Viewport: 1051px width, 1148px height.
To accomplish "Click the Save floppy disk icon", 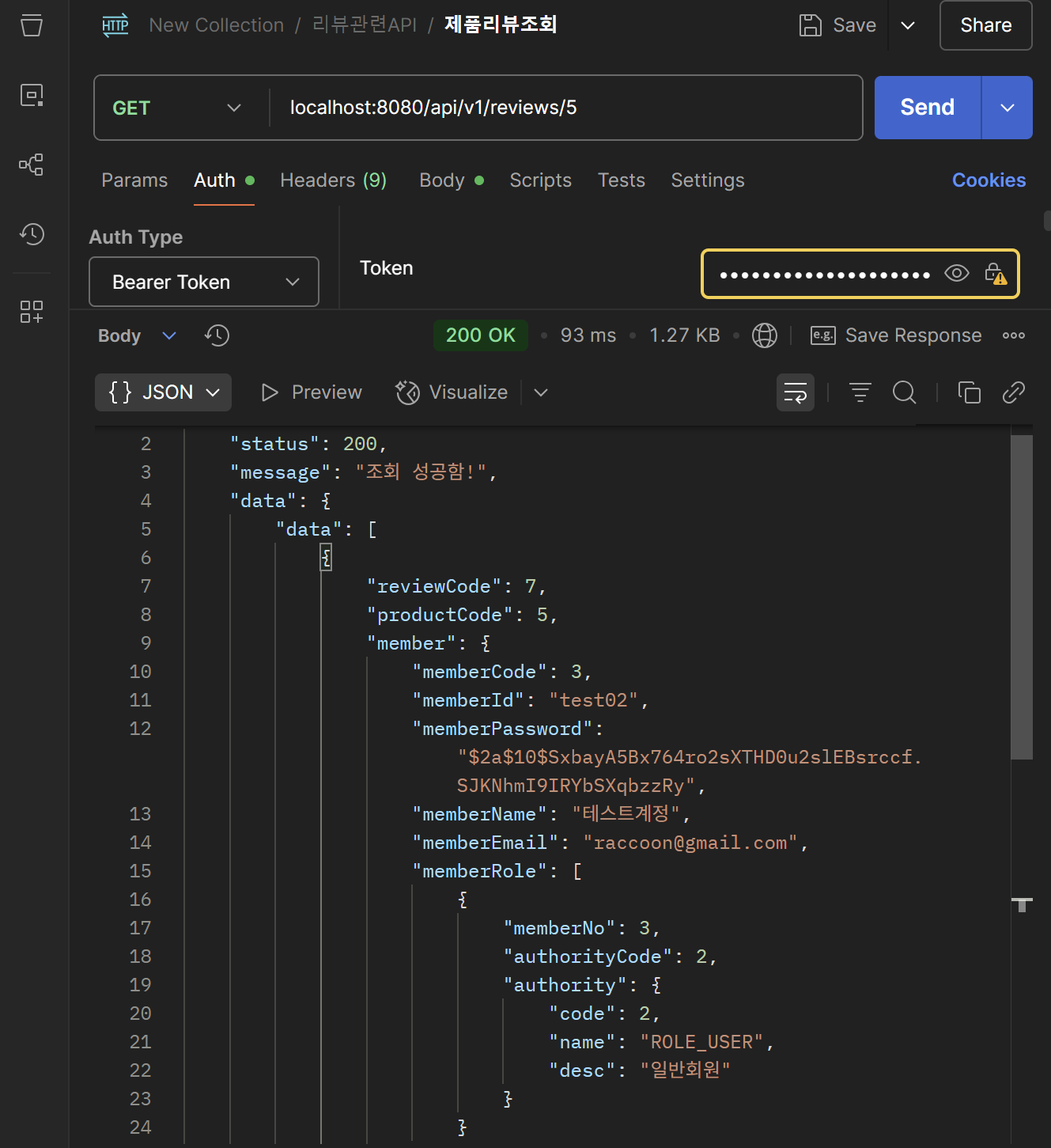I will tap(810, 25).
